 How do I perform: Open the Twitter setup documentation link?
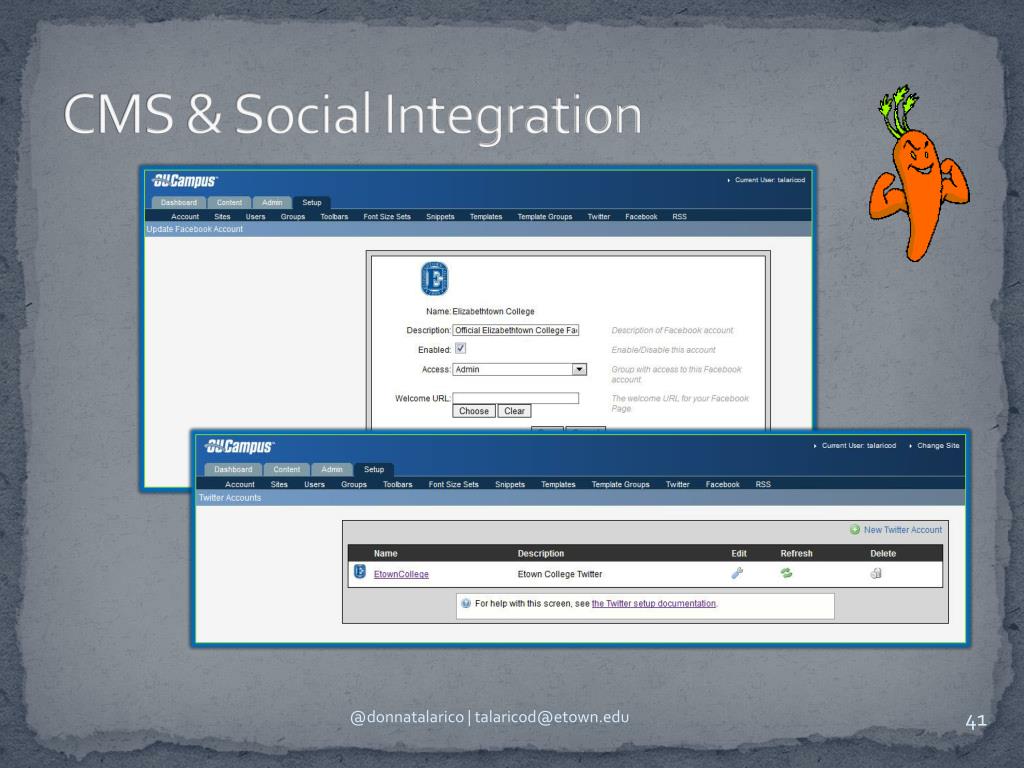pyautogui.click(x=654, y=603)
